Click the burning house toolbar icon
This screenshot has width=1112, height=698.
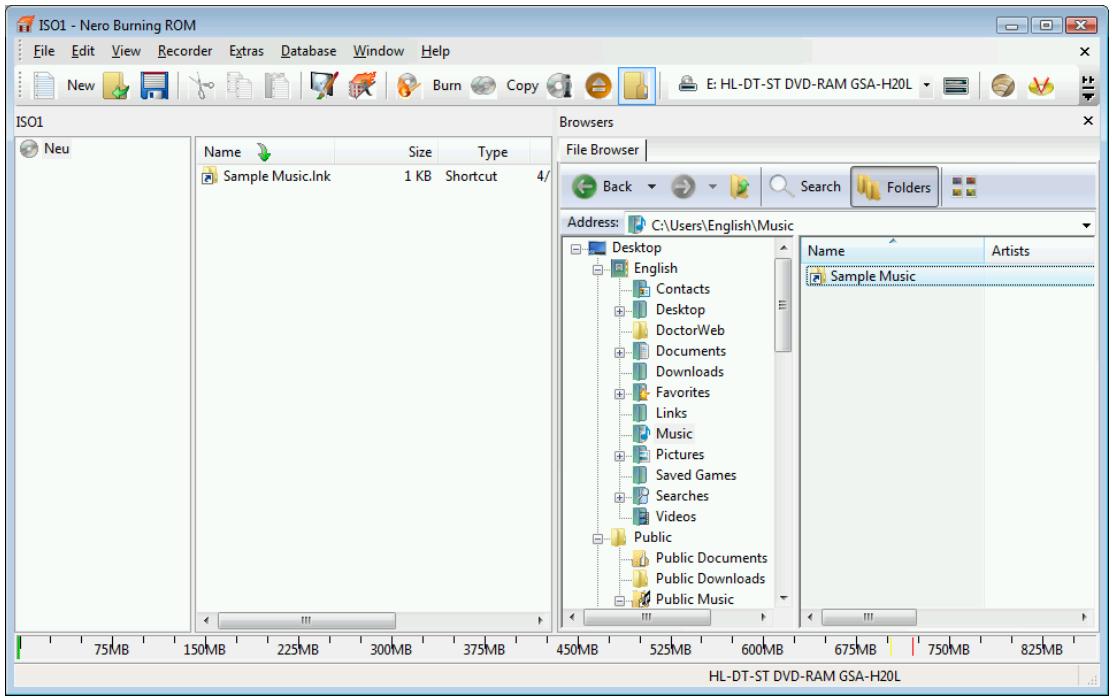pyautogui.click(x=362, y=86)
